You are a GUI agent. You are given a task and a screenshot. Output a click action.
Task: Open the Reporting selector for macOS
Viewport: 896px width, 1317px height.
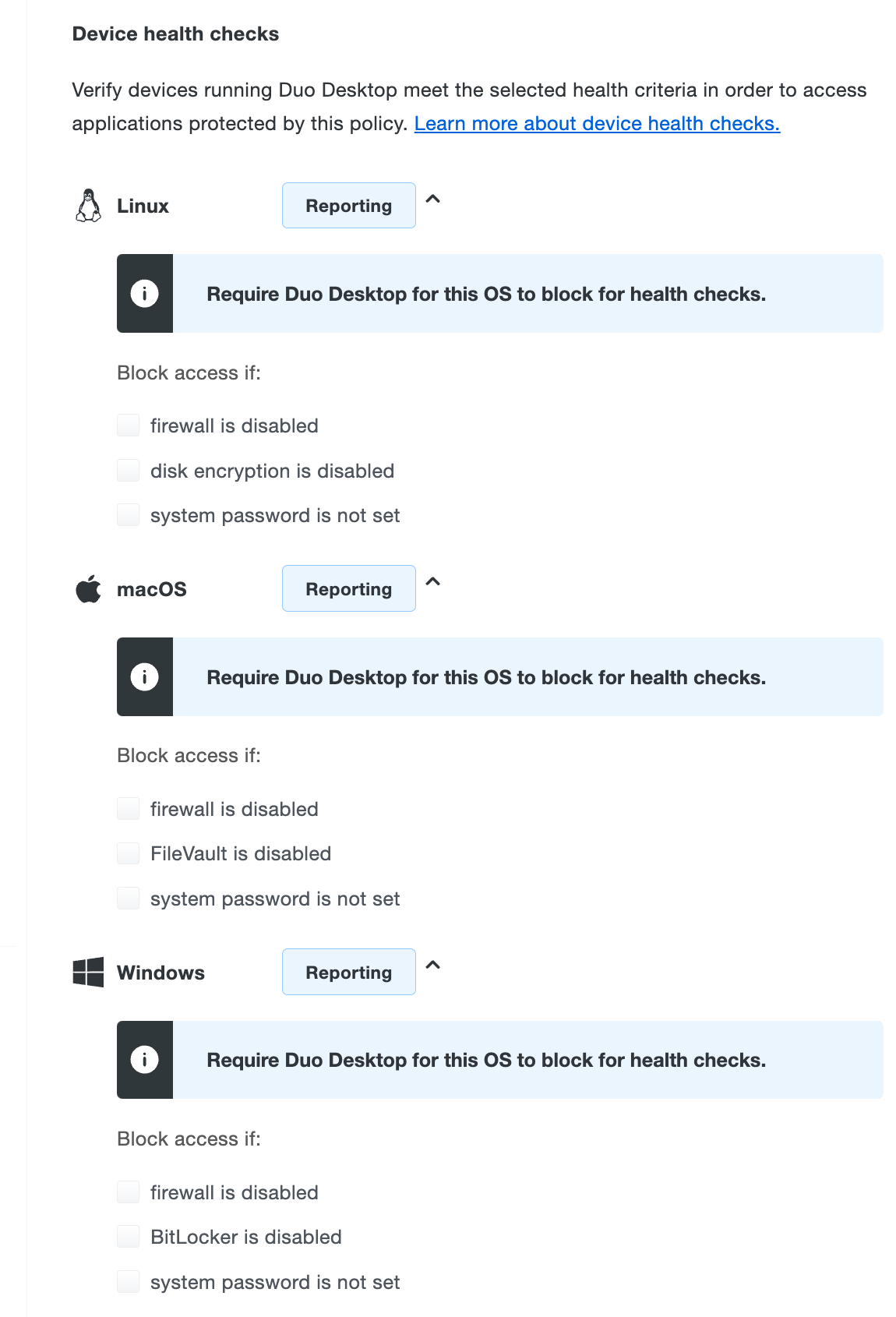[348, 588]
